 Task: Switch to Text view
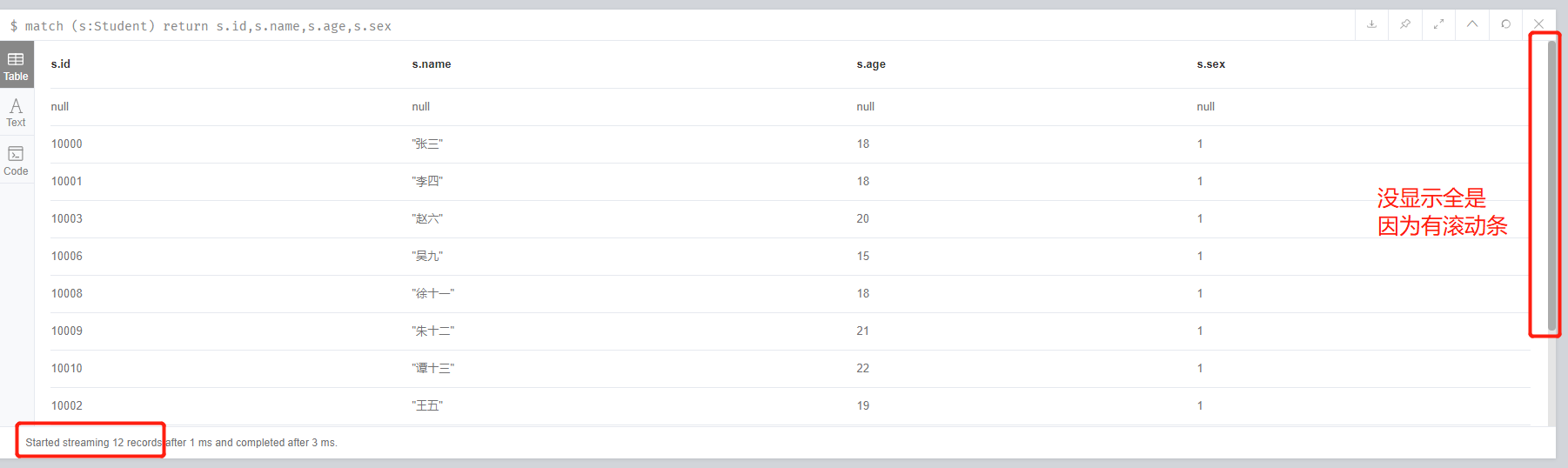point(16,112)
